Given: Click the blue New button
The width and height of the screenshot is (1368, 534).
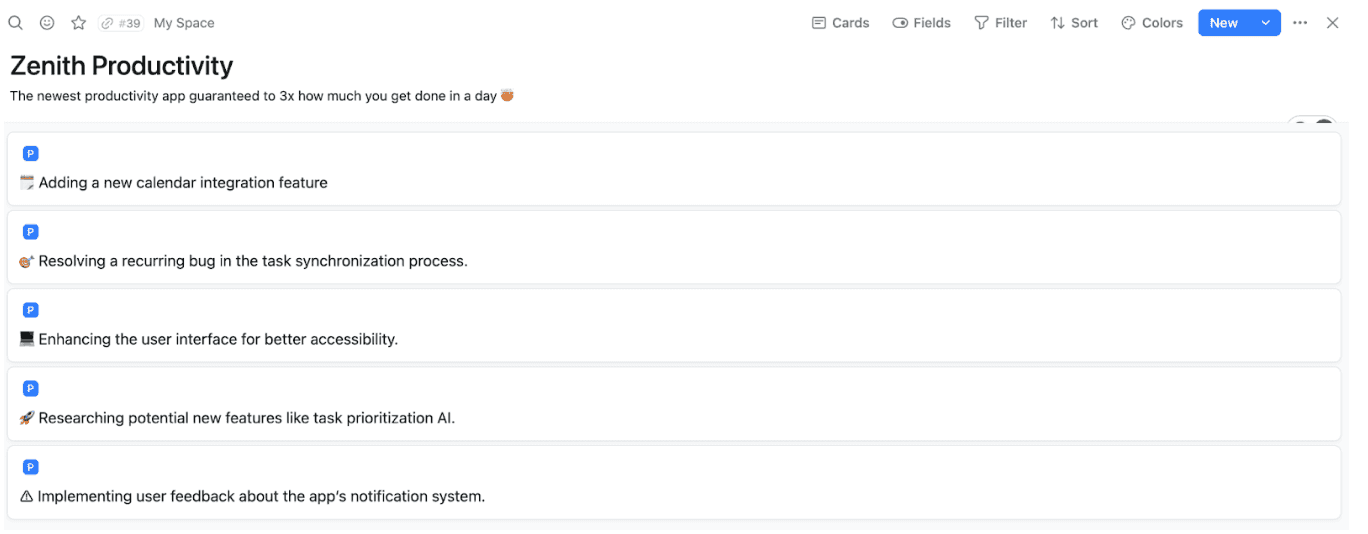Looking at the screenshot, I should pos(1223,23).
